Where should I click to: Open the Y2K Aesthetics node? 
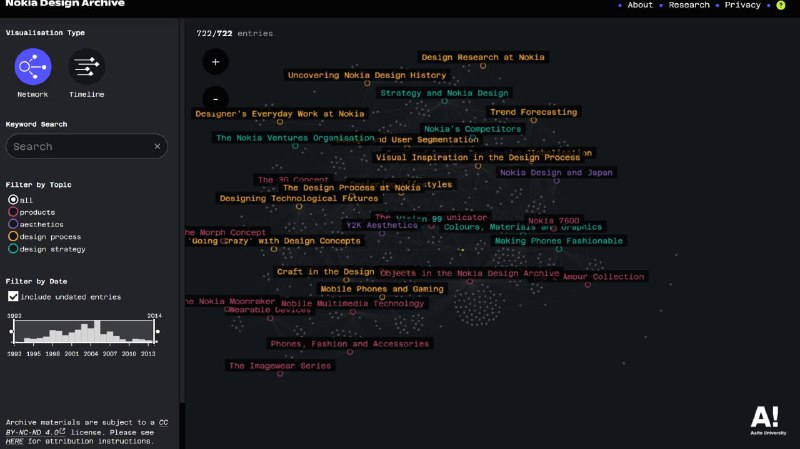382,225
